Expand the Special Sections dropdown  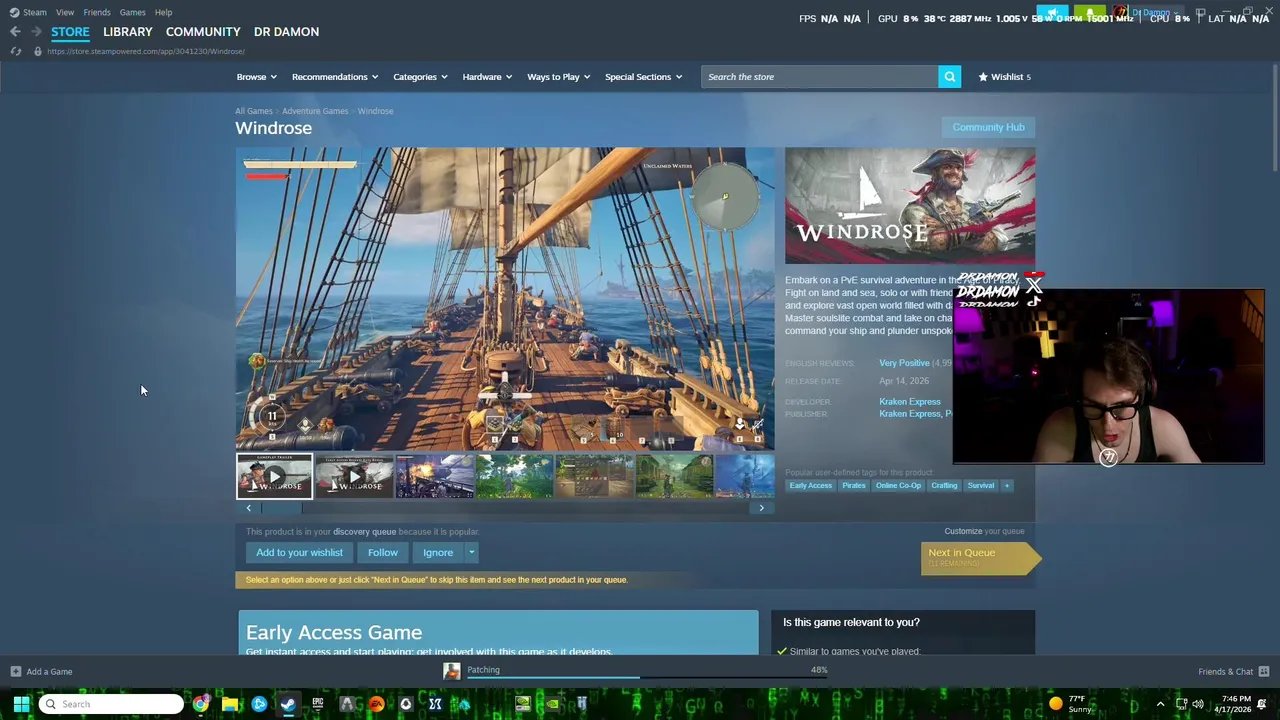[643, 77]
